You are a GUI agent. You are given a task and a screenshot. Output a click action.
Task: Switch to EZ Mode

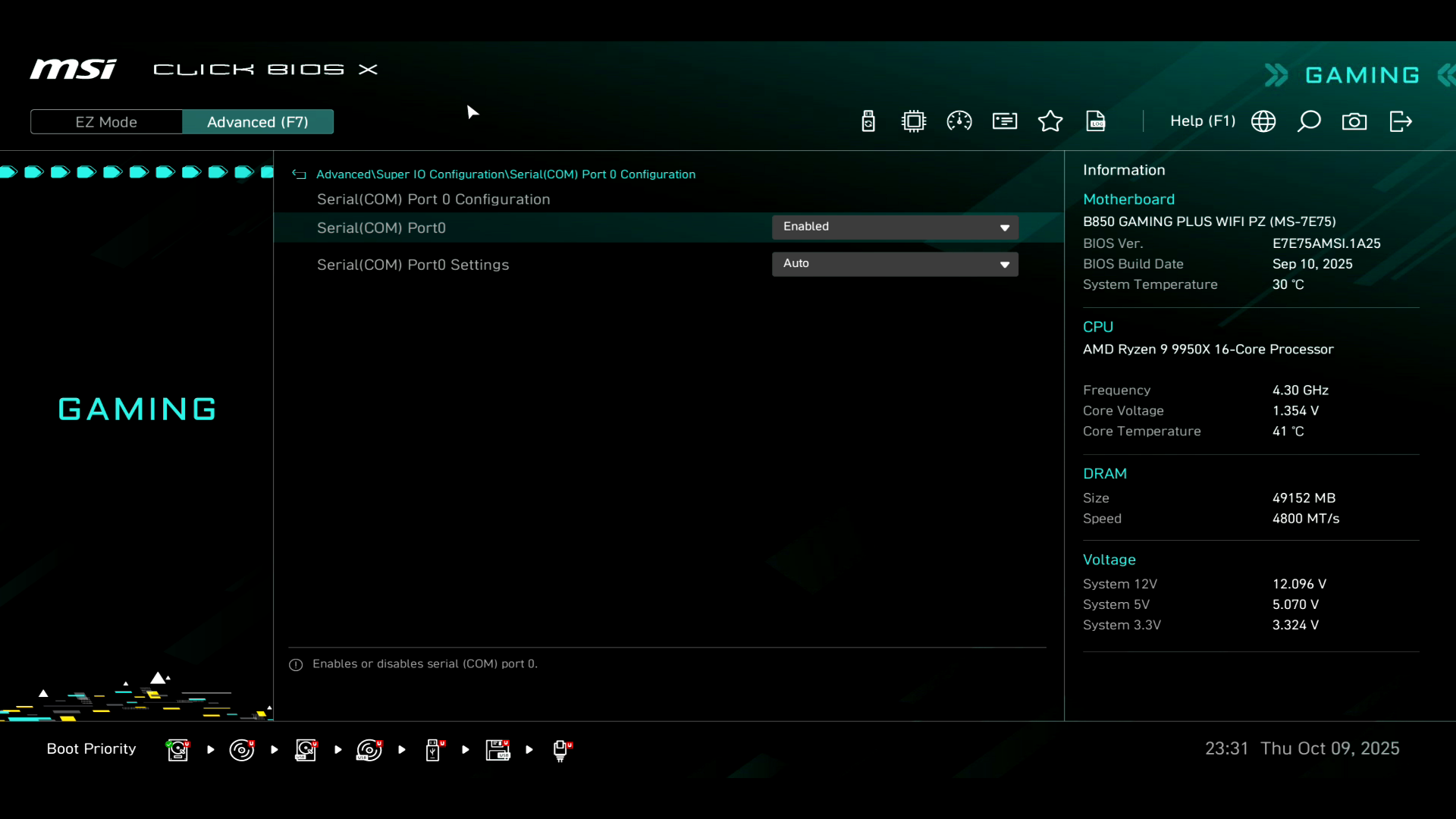[106, 122]
